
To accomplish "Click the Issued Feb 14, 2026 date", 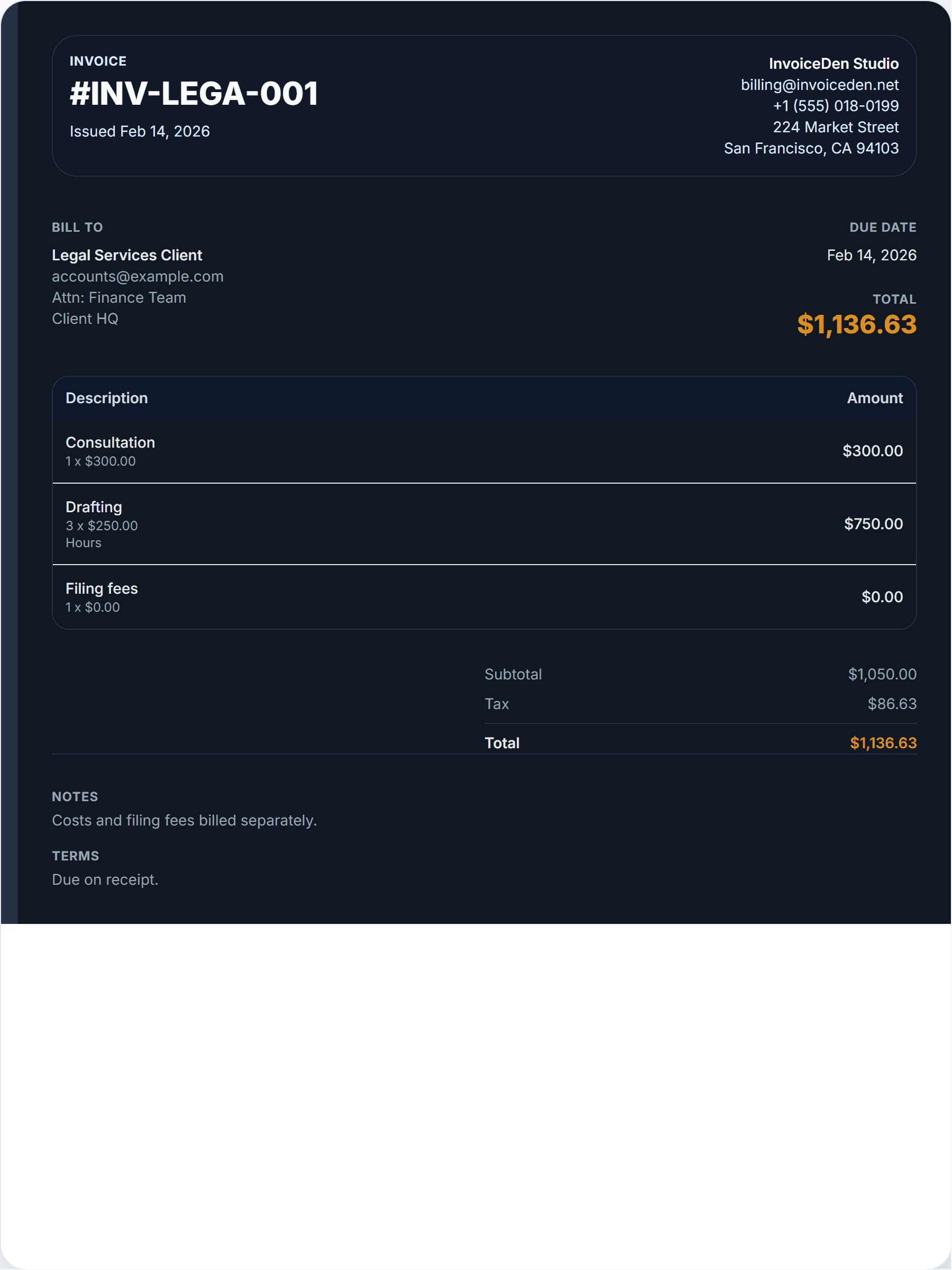I will pyautogui.click(x=140, y=131).
